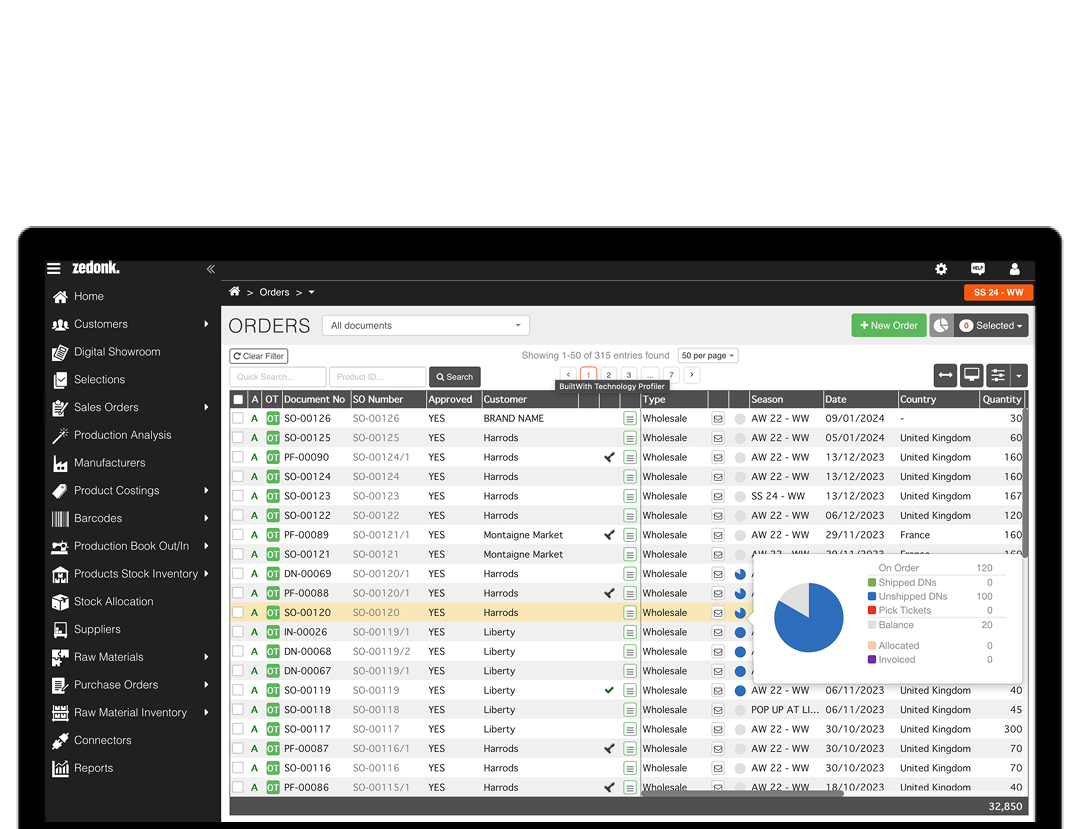Open the All documents dropdown
Image resolution: width=1080 pixels, height=829 pixels.
tap(425, 325)
